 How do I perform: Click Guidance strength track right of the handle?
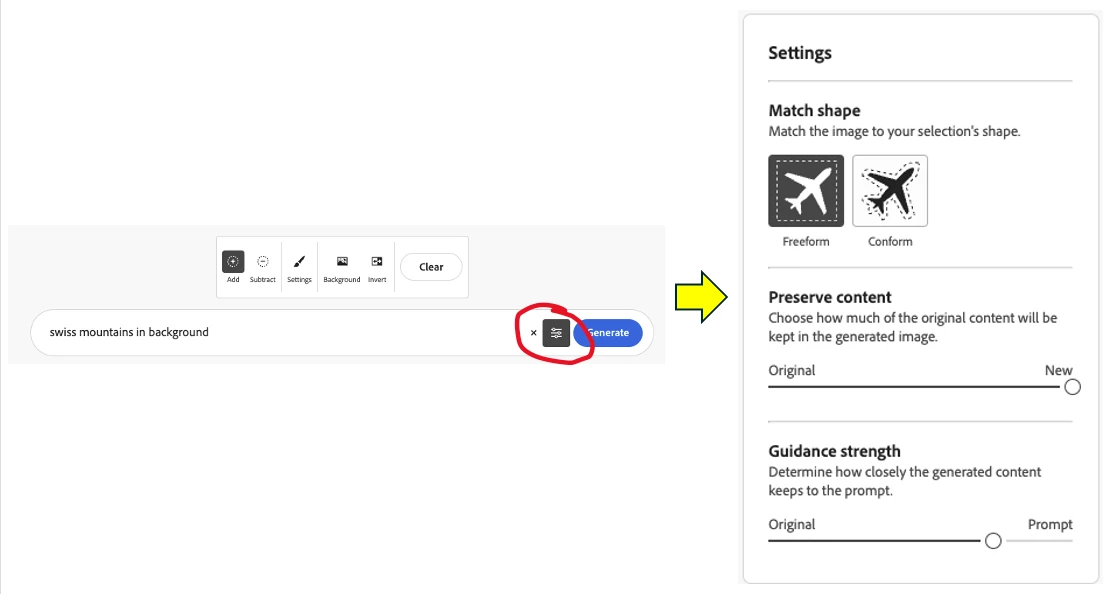coord(1039,541)
